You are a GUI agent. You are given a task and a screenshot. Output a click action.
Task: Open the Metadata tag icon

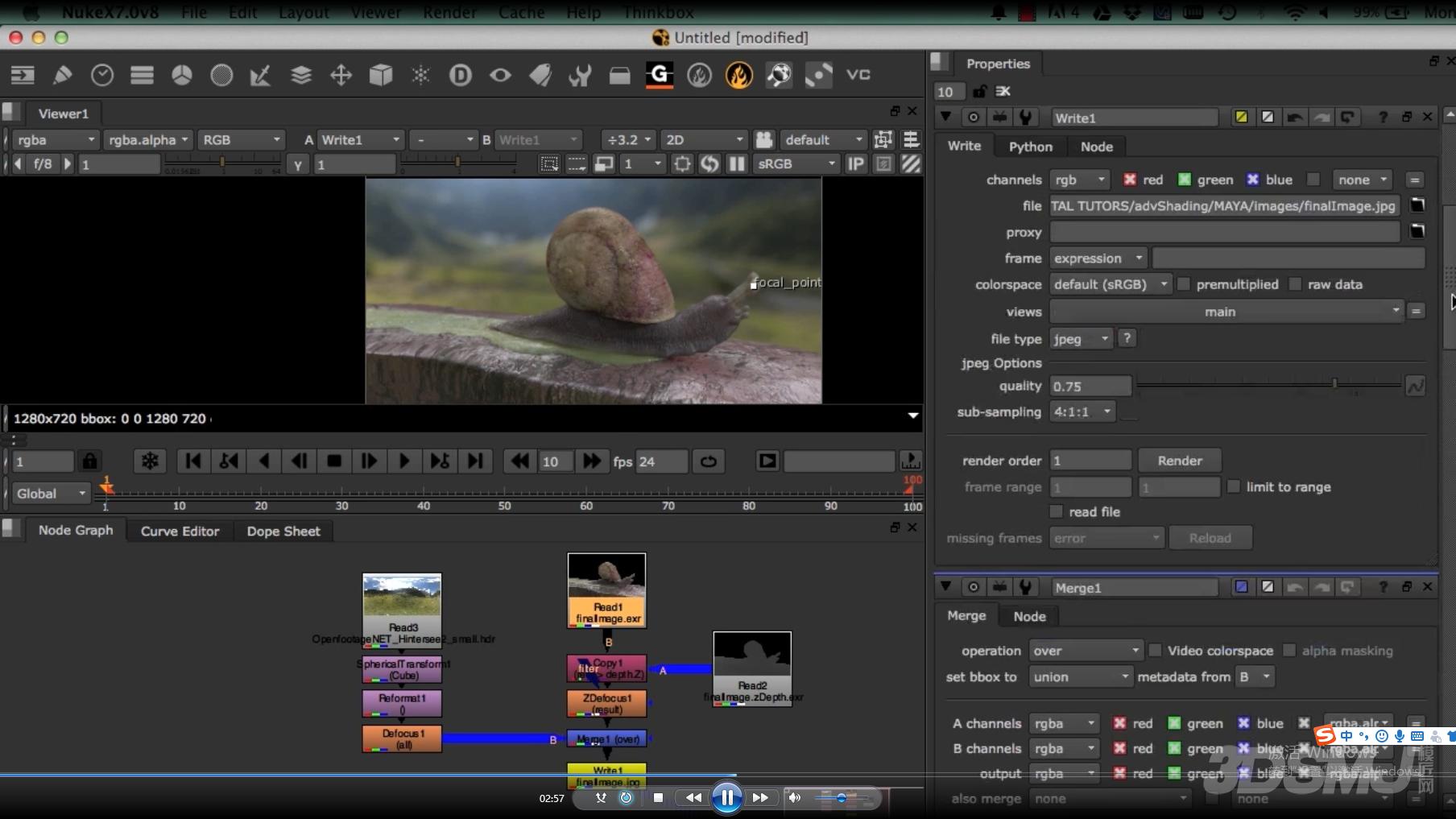540,75
